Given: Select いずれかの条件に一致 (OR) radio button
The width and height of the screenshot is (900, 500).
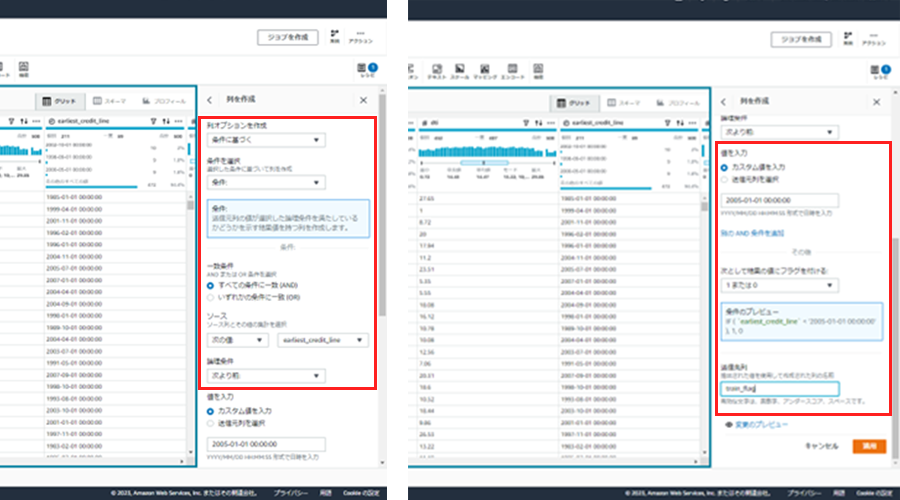Looking at the screenshot, I should click(210, 297).
